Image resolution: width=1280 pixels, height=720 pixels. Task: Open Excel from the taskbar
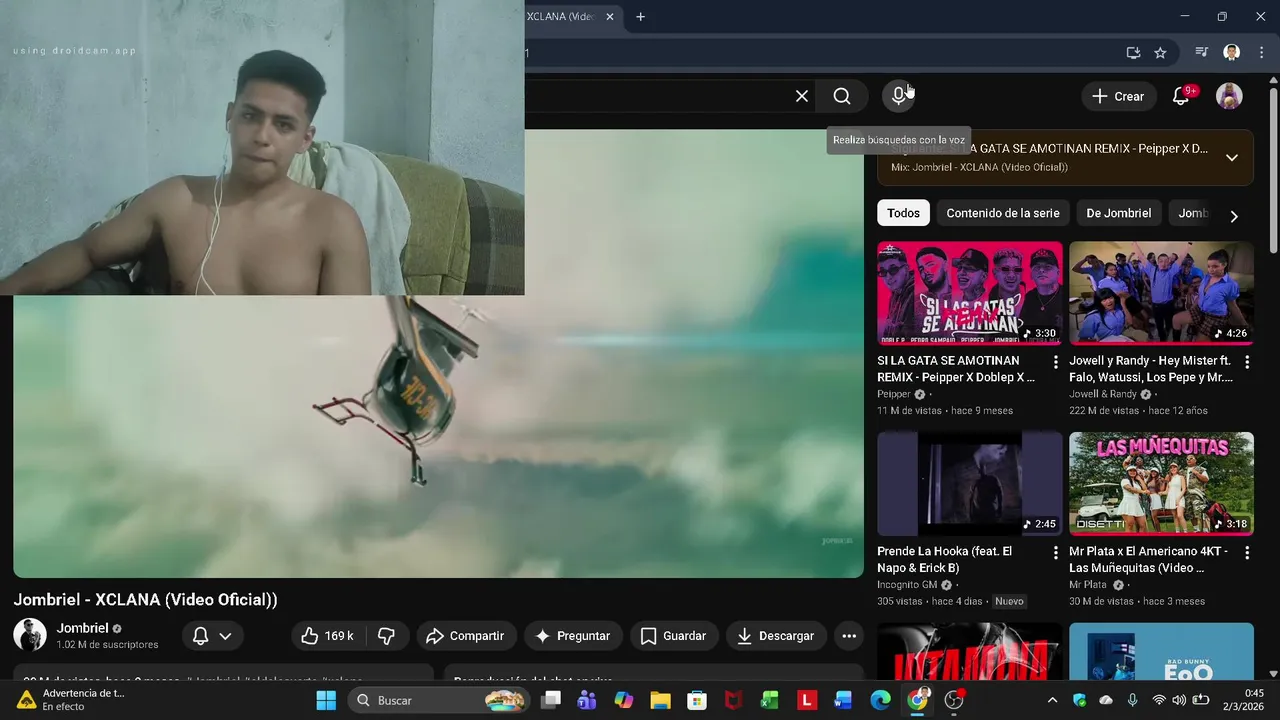tap(770, 700)
